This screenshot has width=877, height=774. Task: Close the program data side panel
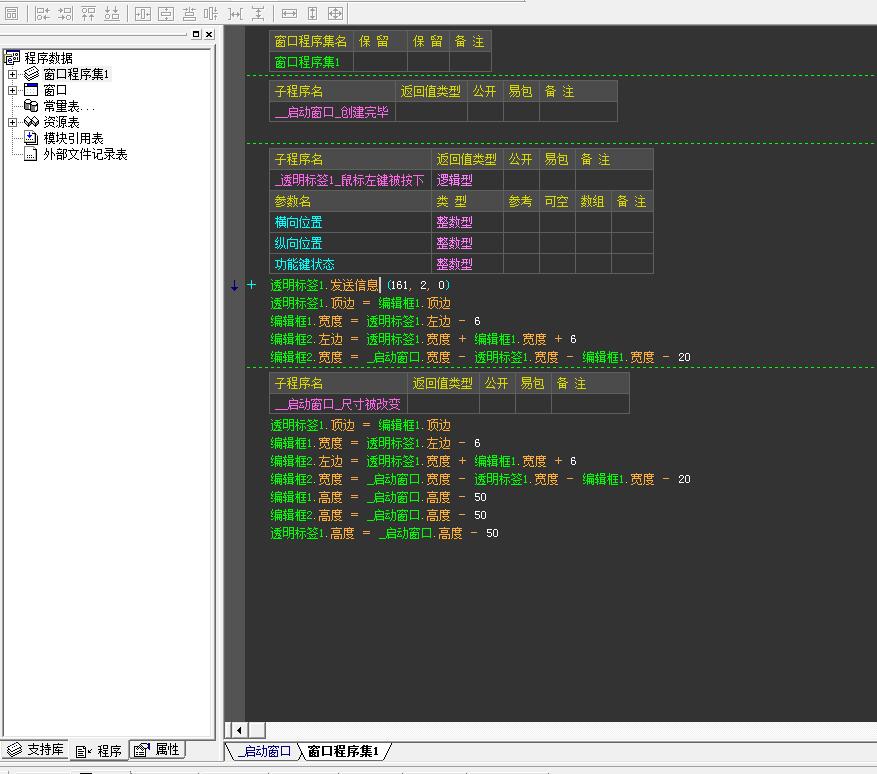point(209,34)
